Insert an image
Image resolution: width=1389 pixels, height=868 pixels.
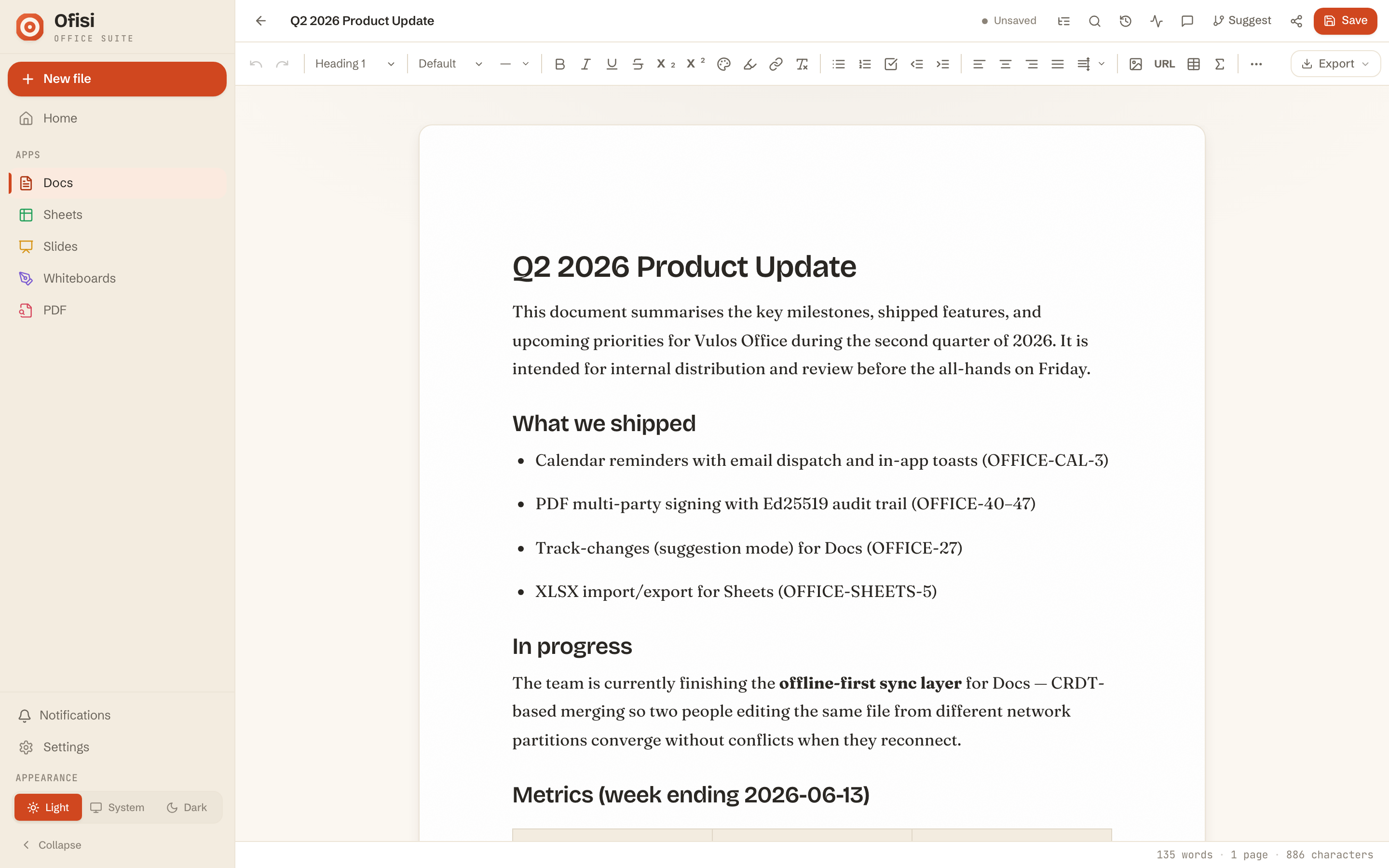click(x=1135, y=64)
